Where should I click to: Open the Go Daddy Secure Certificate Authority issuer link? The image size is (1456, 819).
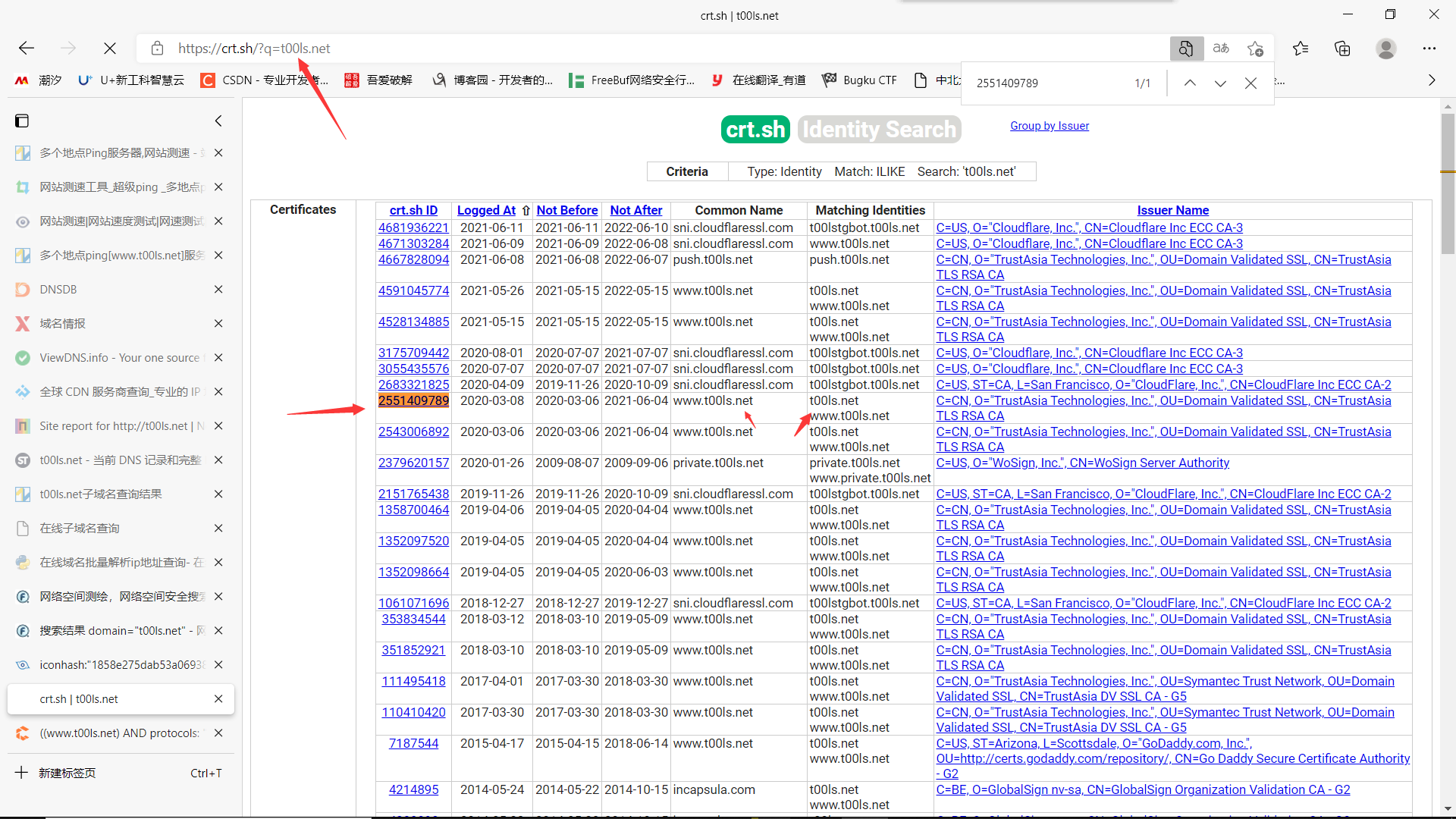click(x=1173, y=758)
